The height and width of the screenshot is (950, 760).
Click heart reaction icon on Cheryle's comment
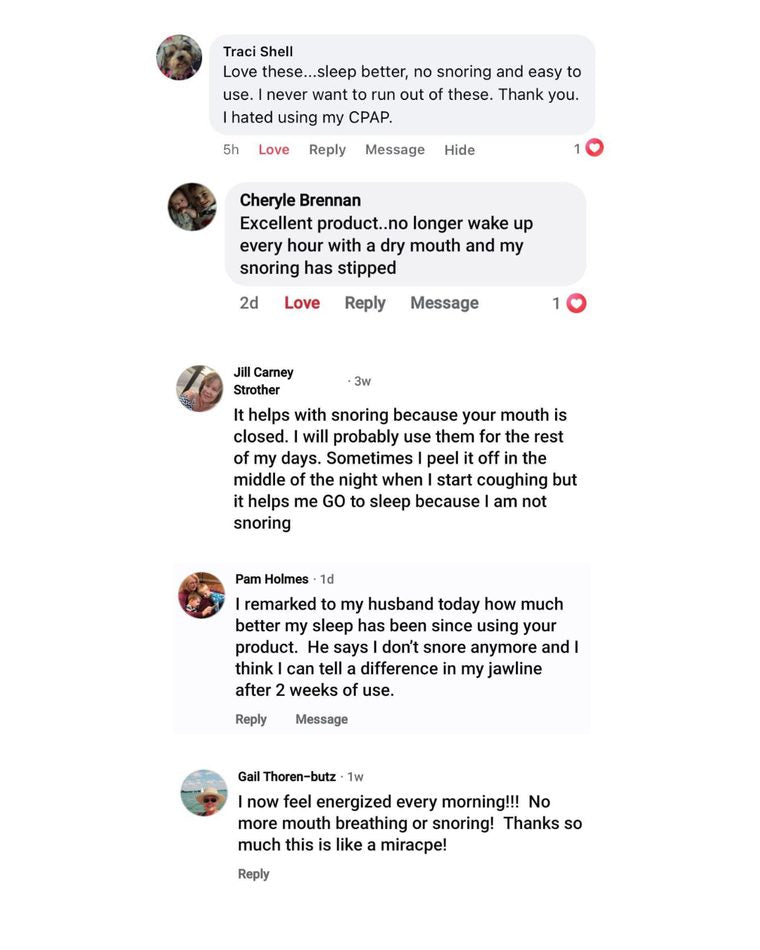pos(576,303)
